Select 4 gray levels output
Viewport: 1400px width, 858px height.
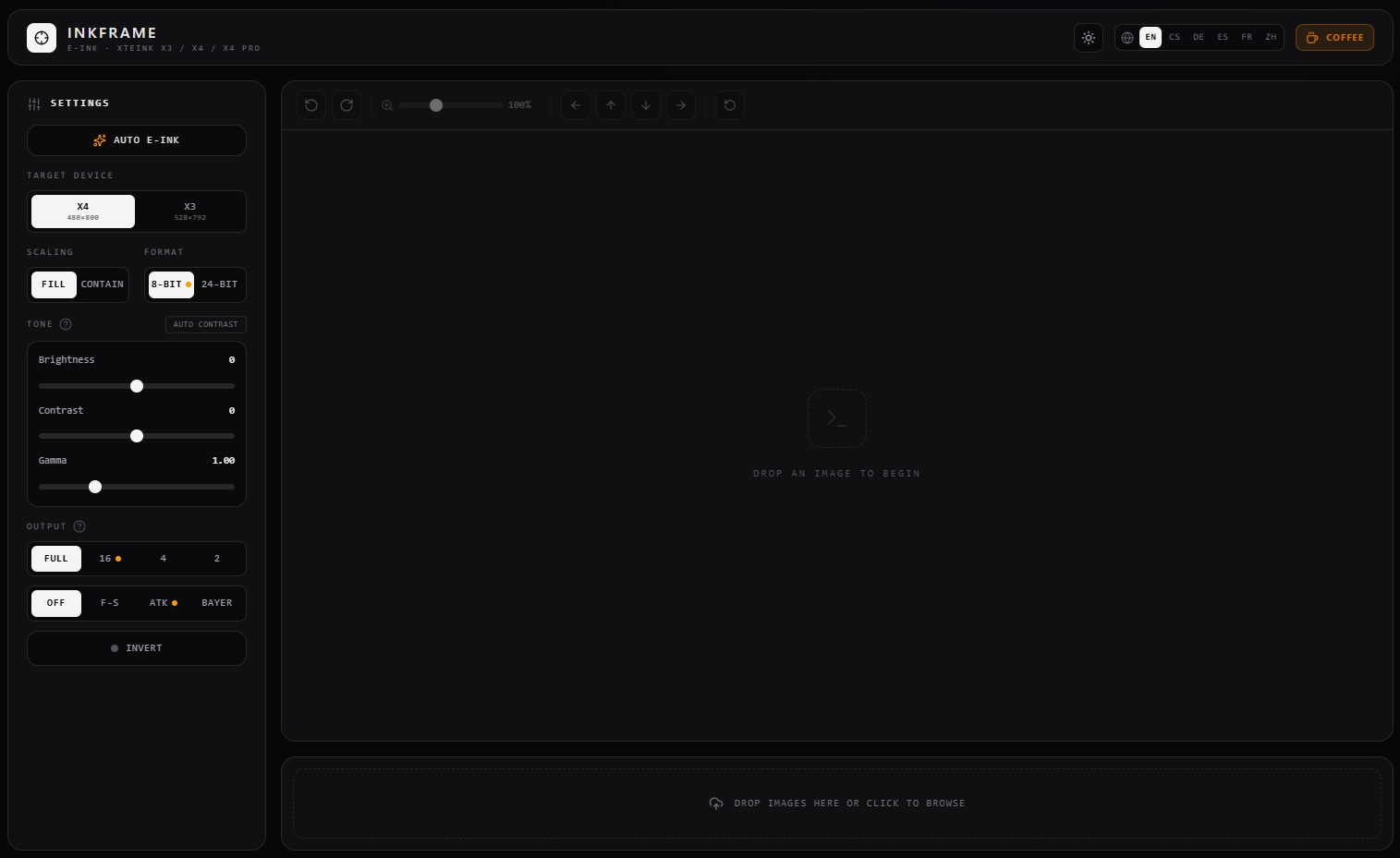[x=164, y=559]
